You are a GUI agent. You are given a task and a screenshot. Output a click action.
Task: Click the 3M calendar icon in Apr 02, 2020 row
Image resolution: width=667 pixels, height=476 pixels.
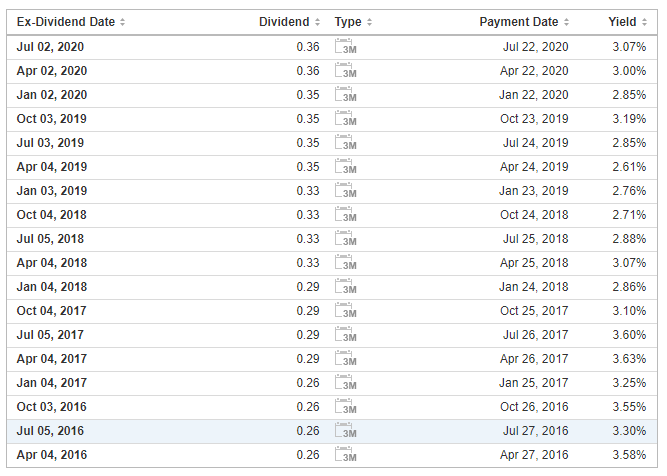coord(345,71)
